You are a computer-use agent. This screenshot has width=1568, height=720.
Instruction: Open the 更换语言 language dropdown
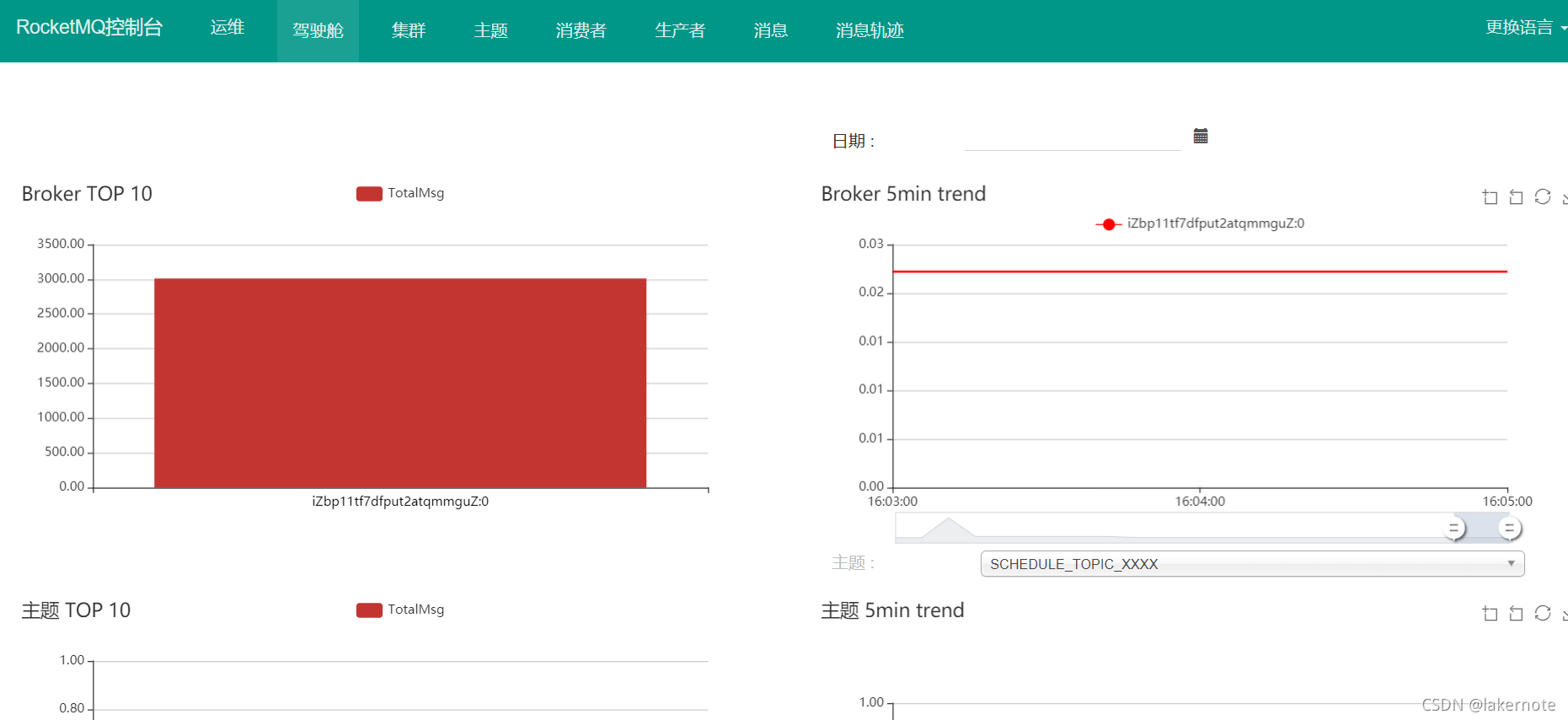pyautogui.click(x=1525, y=27)
